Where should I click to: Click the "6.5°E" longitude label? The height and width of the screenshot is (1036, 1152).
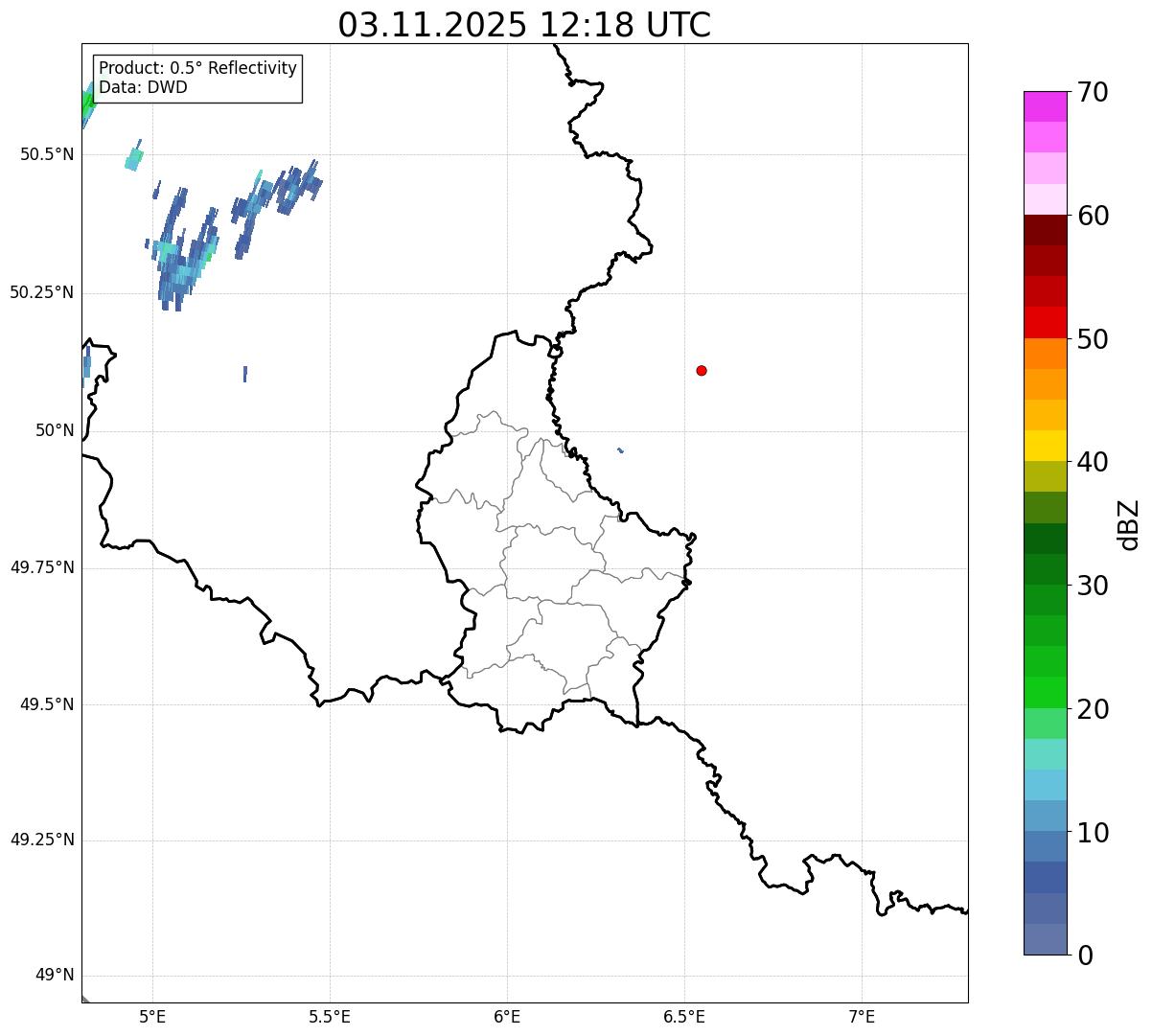pos(684,1017)
